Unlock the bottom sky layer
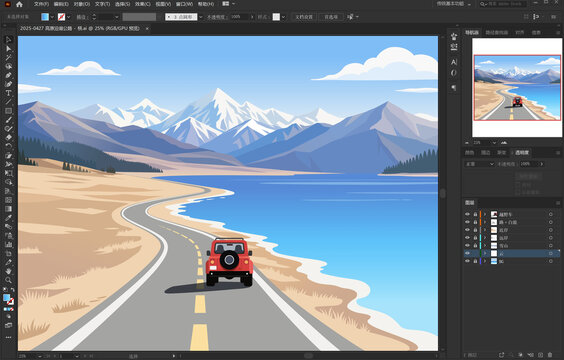 click(475, 261)
